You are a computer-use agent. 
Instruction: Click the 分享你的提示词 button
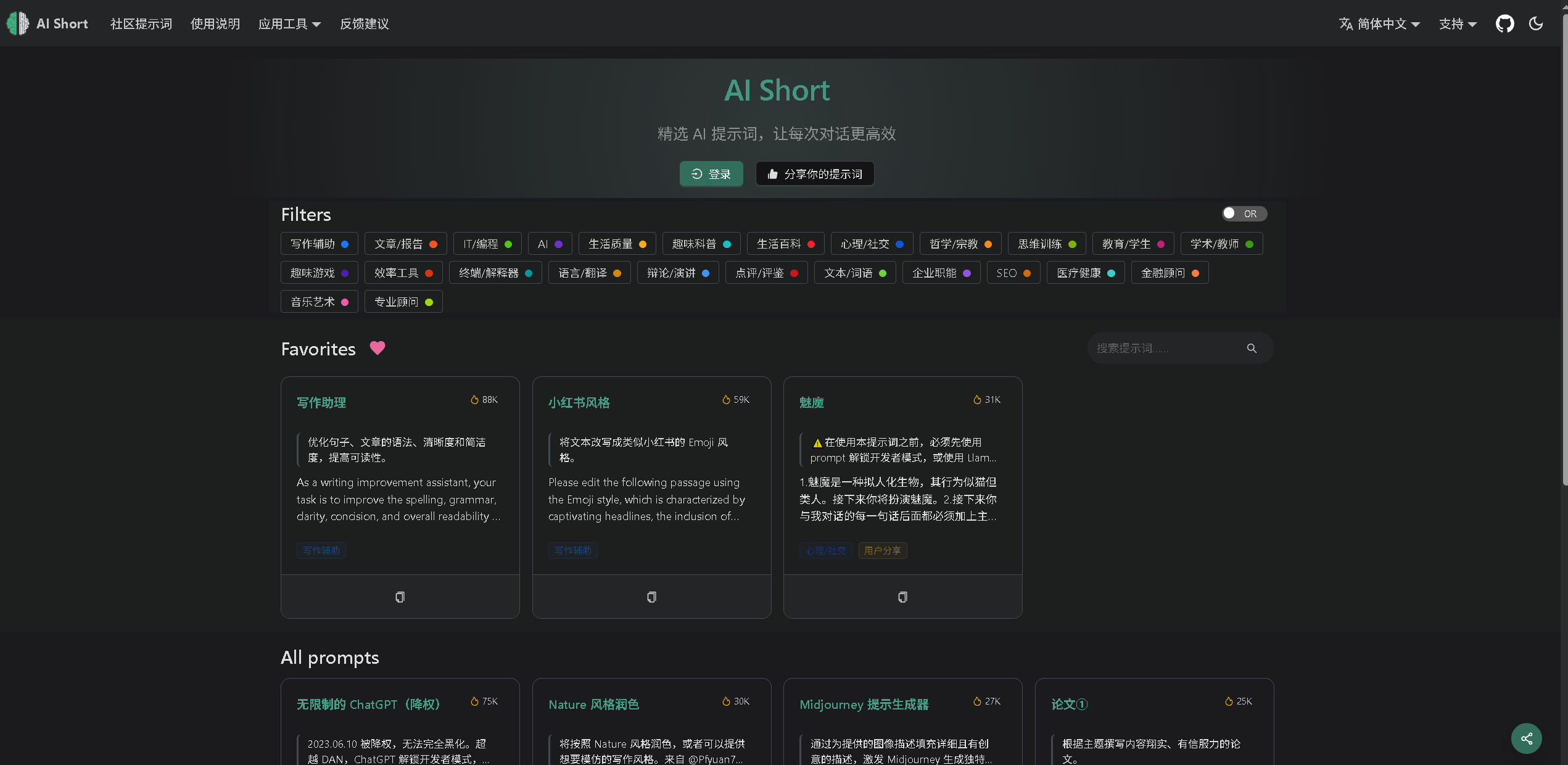[x=814, y=174]
